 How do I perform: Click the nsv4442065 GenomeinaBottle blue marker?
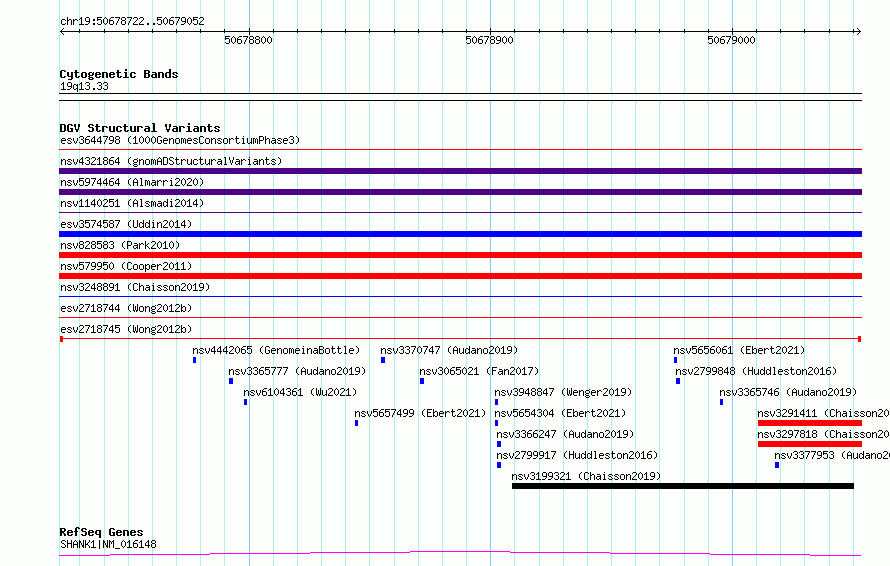point(195,360)
